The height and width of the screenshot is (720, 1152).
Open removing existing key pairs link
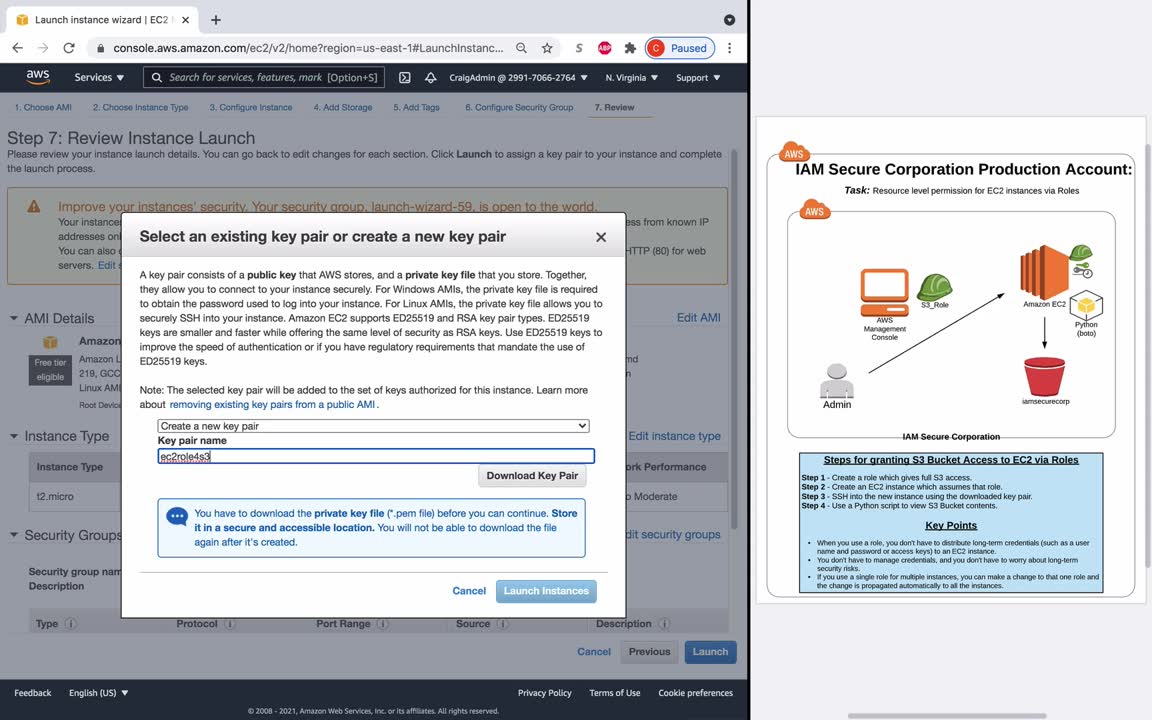(272, 405)
